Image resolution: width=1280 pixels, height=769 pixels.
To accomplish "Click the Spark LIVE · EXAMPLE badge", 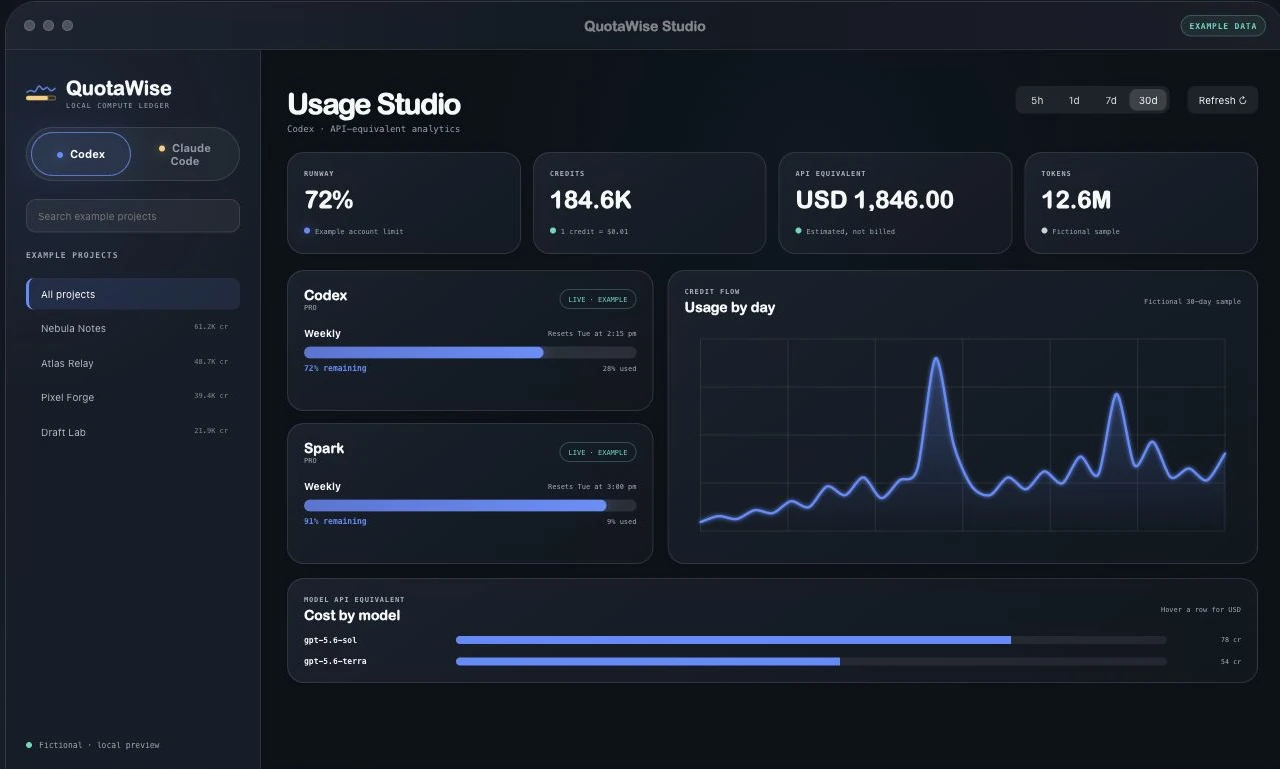I will pyautogui.click(x=598, y=452).
